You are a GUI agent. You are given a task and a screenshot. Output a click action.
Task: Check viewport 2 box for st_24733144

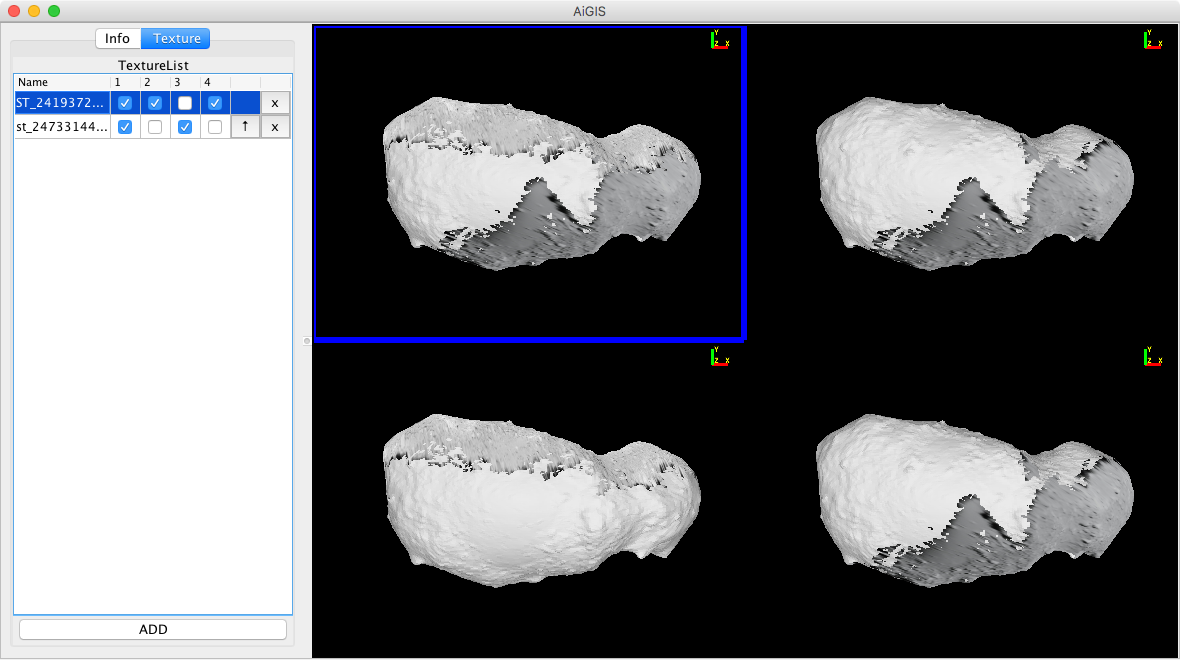click(x=155, y=126)
